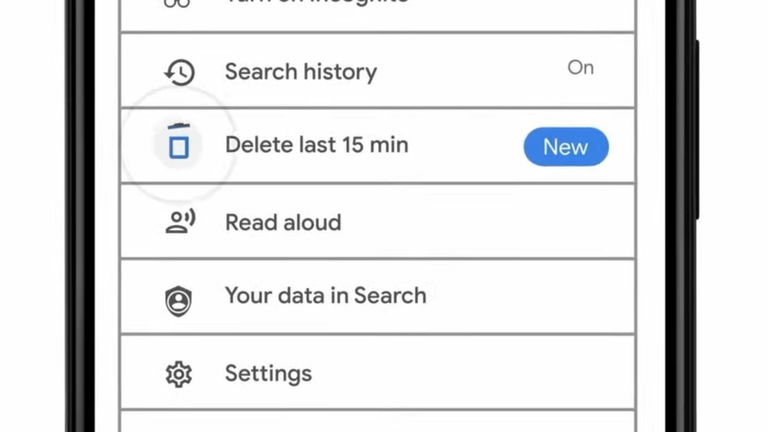Tap the Incognito glasses icon at top
This screenshot has width=768, height=432.
(177, 3)
